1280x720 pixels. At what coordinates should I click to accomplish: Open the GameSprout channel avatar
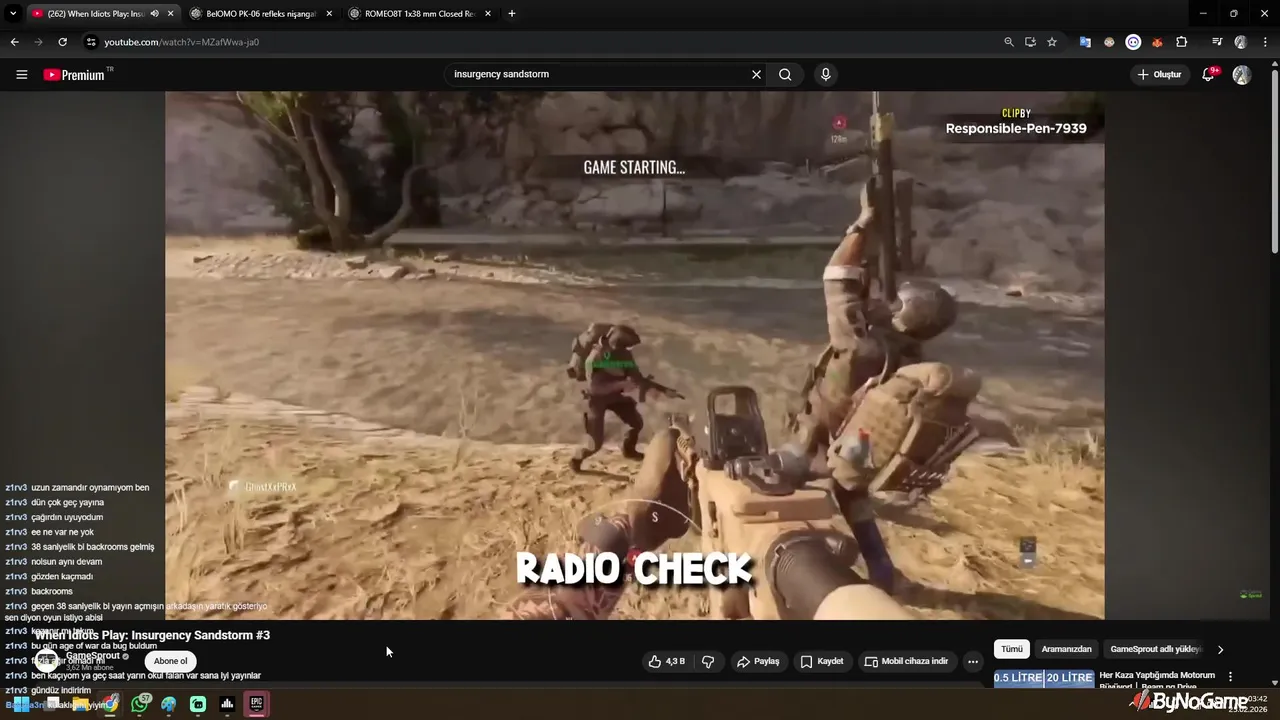(46, 660)
